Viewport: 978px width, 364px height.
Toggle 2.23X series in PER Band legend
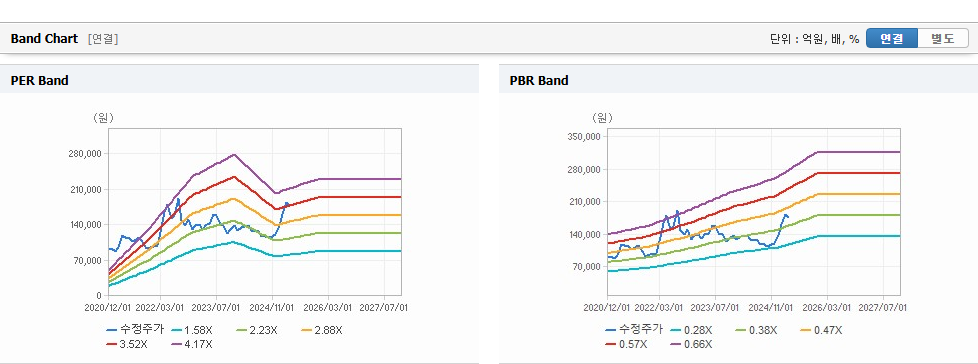[256, 330]
